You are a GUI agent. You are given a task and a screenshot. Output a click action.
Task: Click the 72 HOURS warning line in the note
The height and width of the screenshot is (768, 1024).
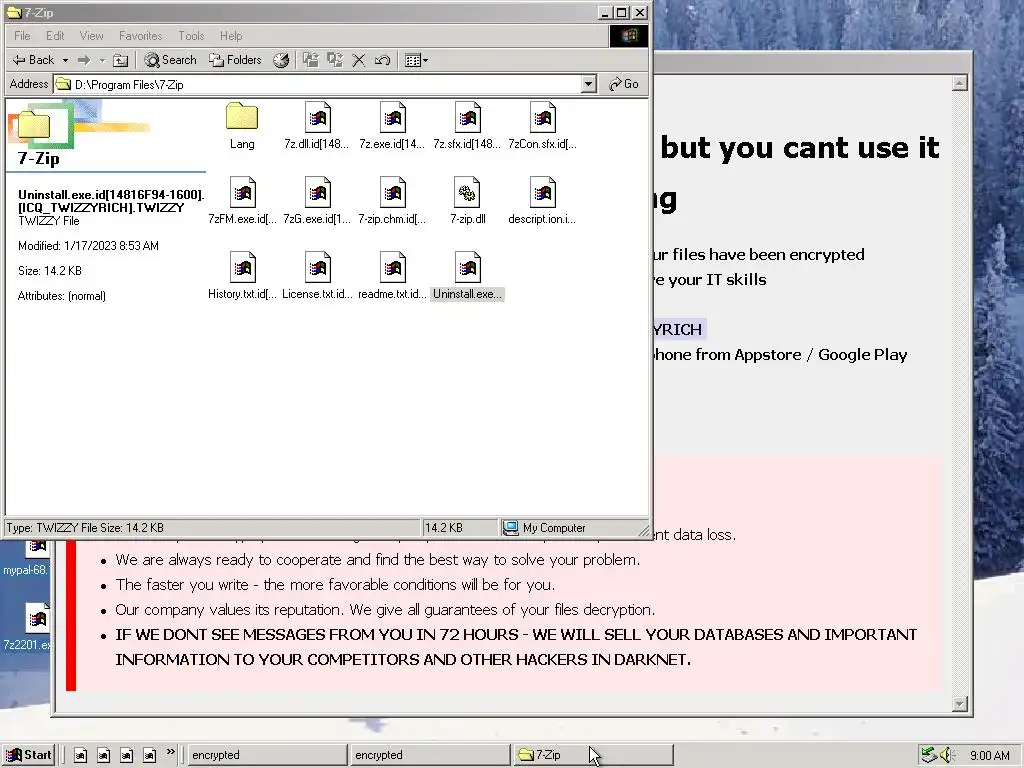516,647
